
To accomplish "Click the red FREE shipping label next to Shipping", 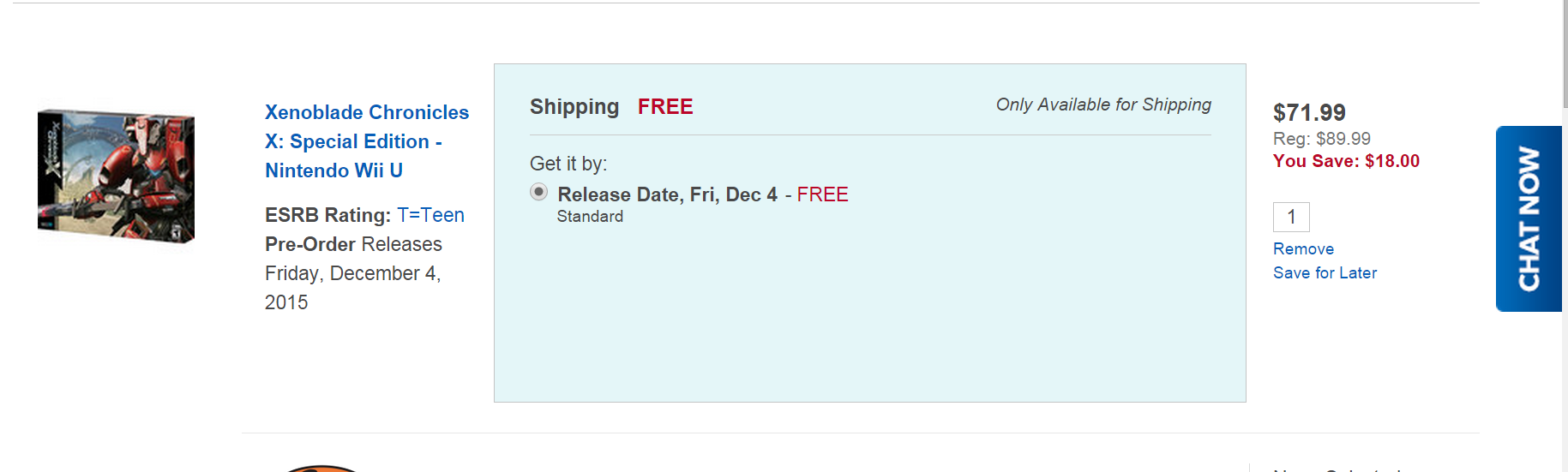I will (665, 107).
